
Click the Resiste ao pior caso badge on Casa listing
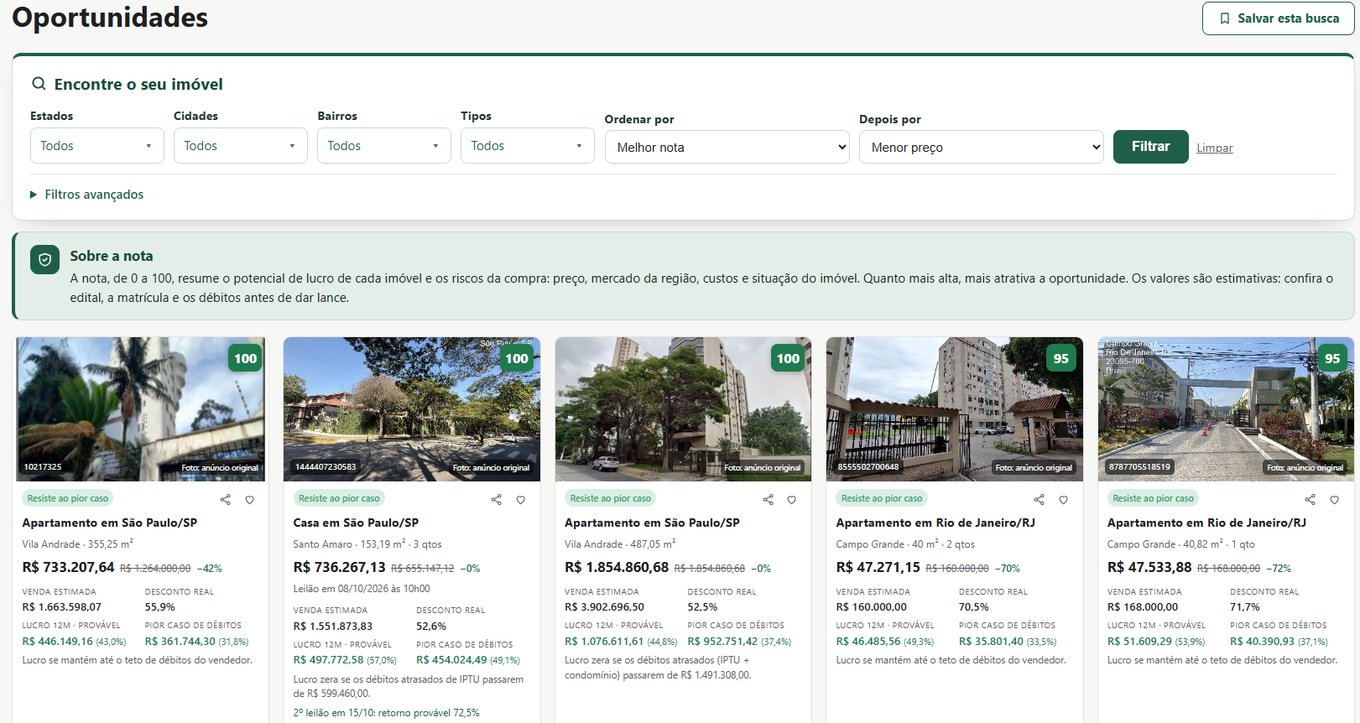pyautogui.click(x=339, y=498)
